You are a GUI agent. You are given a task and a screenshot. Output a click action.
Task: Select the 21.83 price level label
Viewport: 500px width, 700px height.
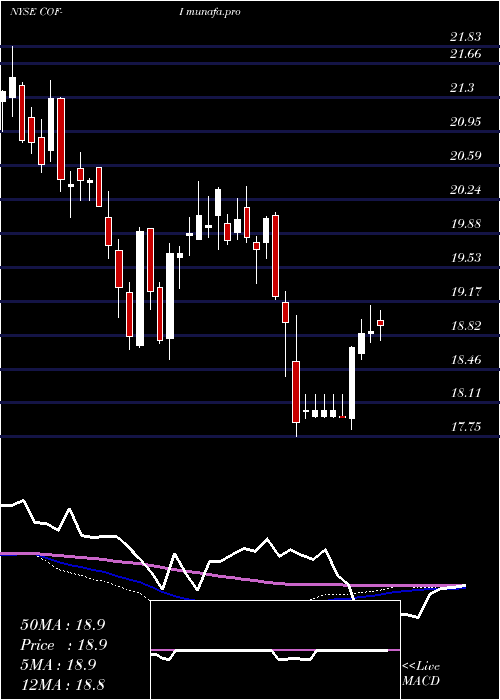tap(465, 37)
